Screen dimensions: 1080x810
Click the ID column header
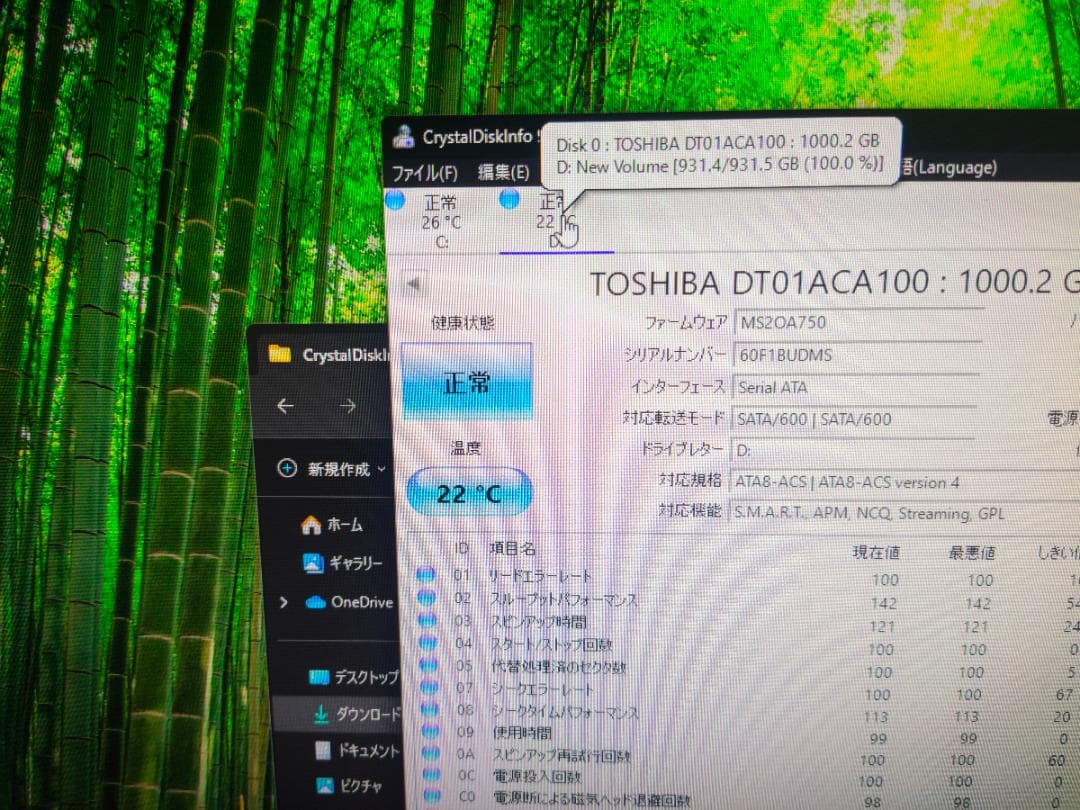click(461, 548)
